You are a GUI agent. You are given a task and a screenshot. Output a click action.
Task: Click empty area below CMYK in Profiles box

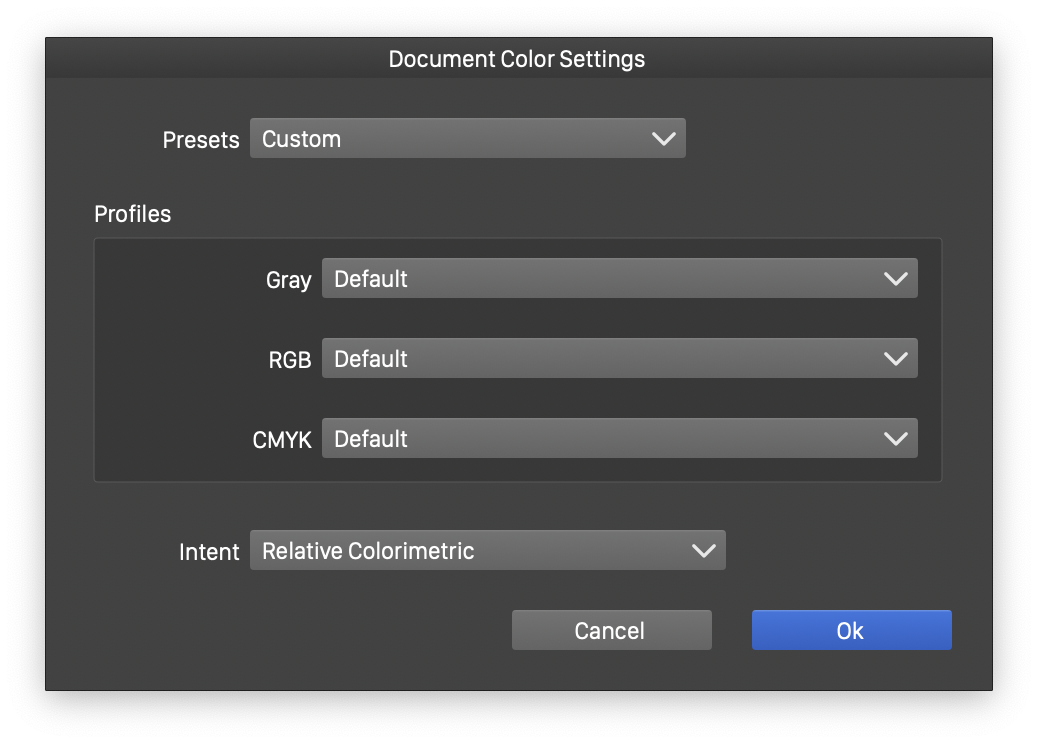click(x=517, y=470)
